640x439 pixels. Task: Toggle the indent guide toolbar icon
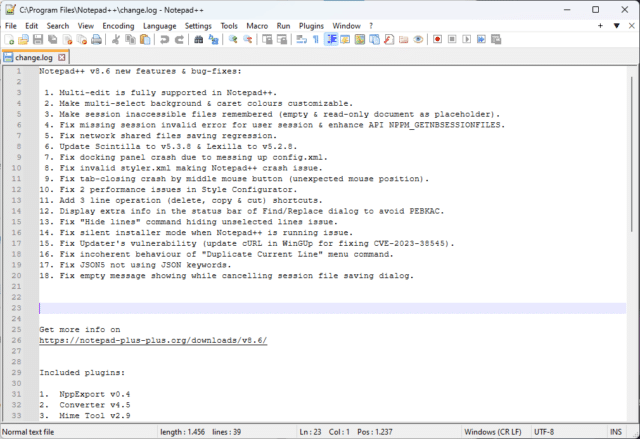tap(331, 40)
